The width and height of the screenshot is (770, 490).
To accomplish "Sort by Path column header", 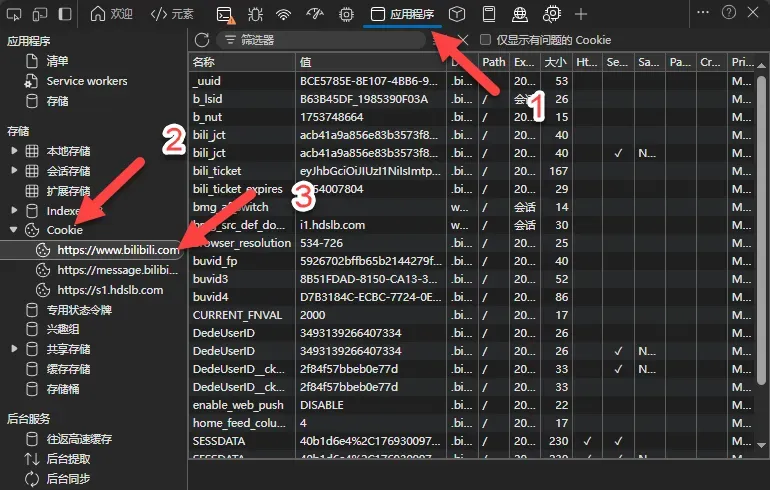I will click(494, 62).
